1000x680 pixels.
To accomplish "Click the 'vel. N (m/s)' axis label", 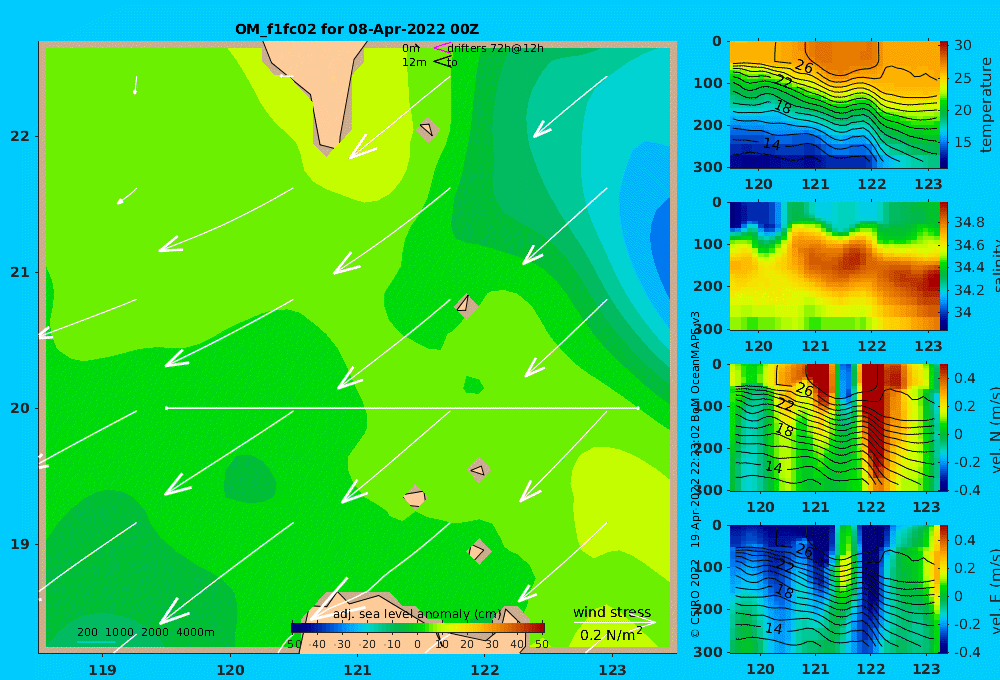I will (994, 429).
